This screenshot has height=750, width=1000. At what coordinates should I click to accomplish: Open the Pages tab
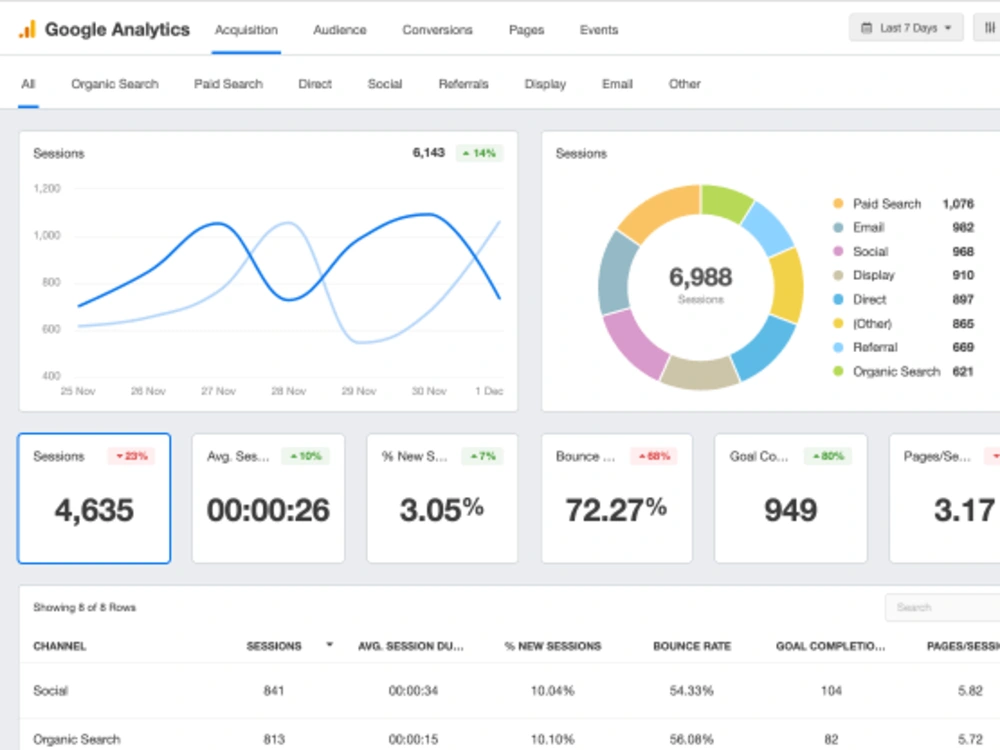tap(527, 30)
